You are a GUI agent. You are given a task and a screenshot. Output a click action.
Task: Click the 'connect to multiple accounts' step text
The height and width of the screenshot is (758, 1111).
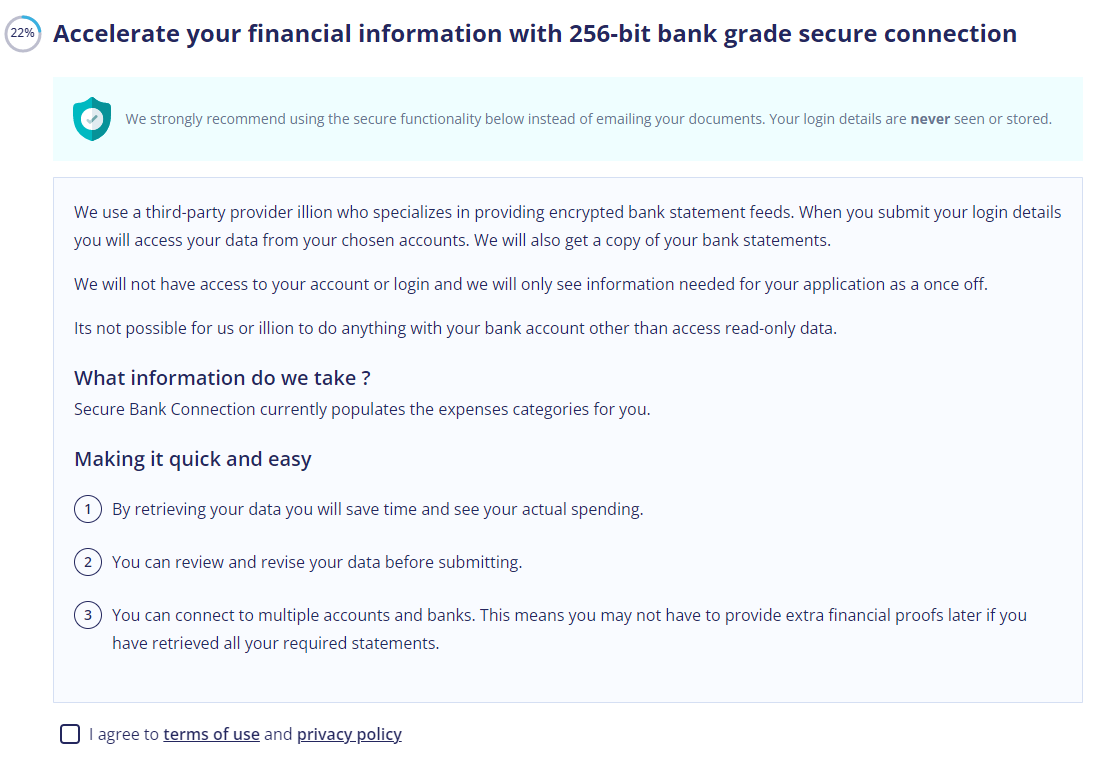(569, 629)
